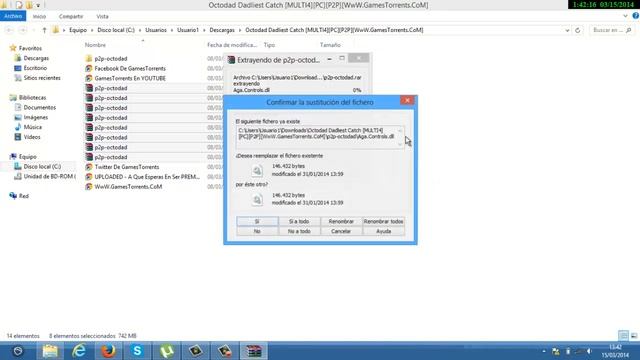Sort by Nombre column header
The image size is (640, 360).
96,45
